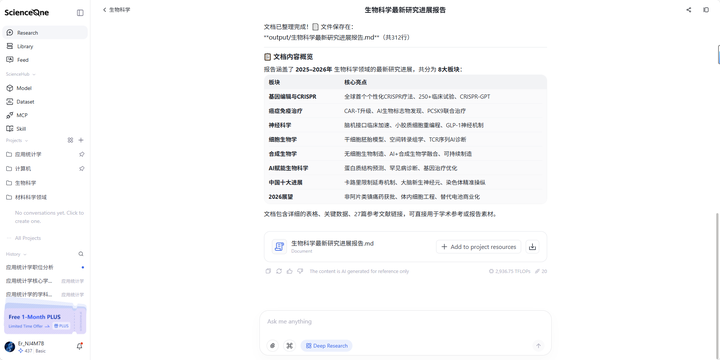The height and width of the screenshot is (360, 720).
Task: Focus the Ask me anything input
Action: click(x=405, y=322)
